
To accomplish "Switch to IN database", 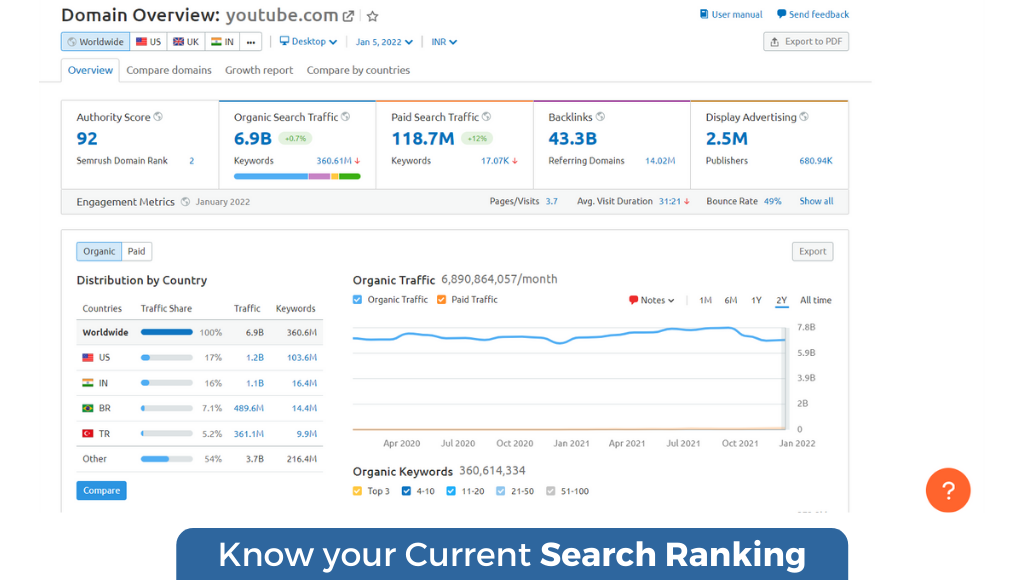I will pyautogui.click(x=223, y=42).
